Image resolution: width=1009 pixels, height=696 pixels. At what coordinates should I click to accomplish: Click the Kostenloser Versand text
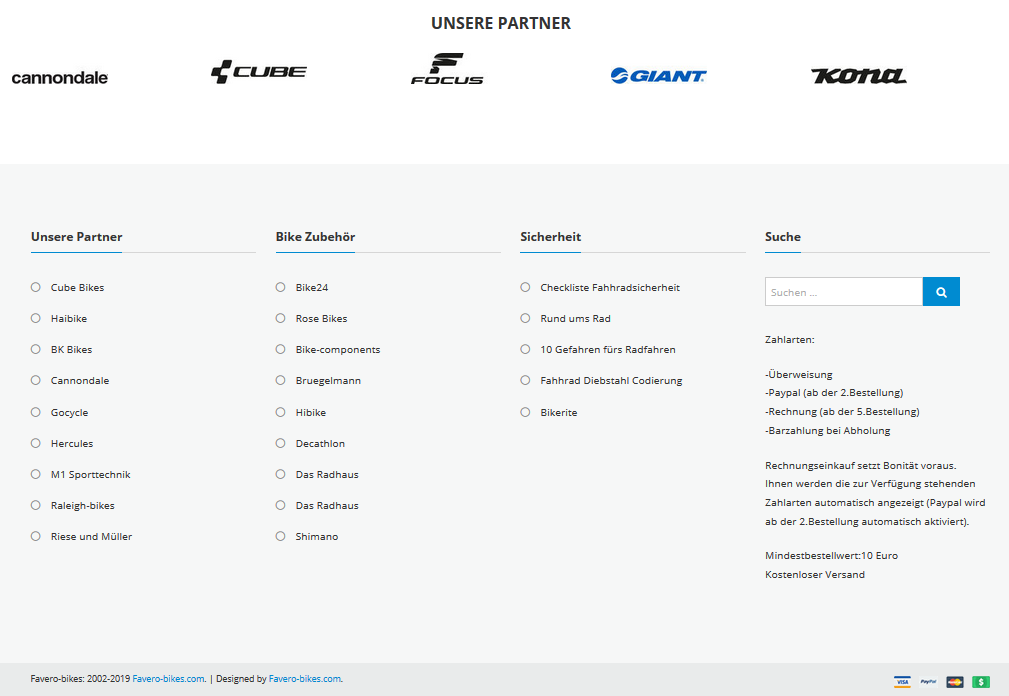[815, 575]
